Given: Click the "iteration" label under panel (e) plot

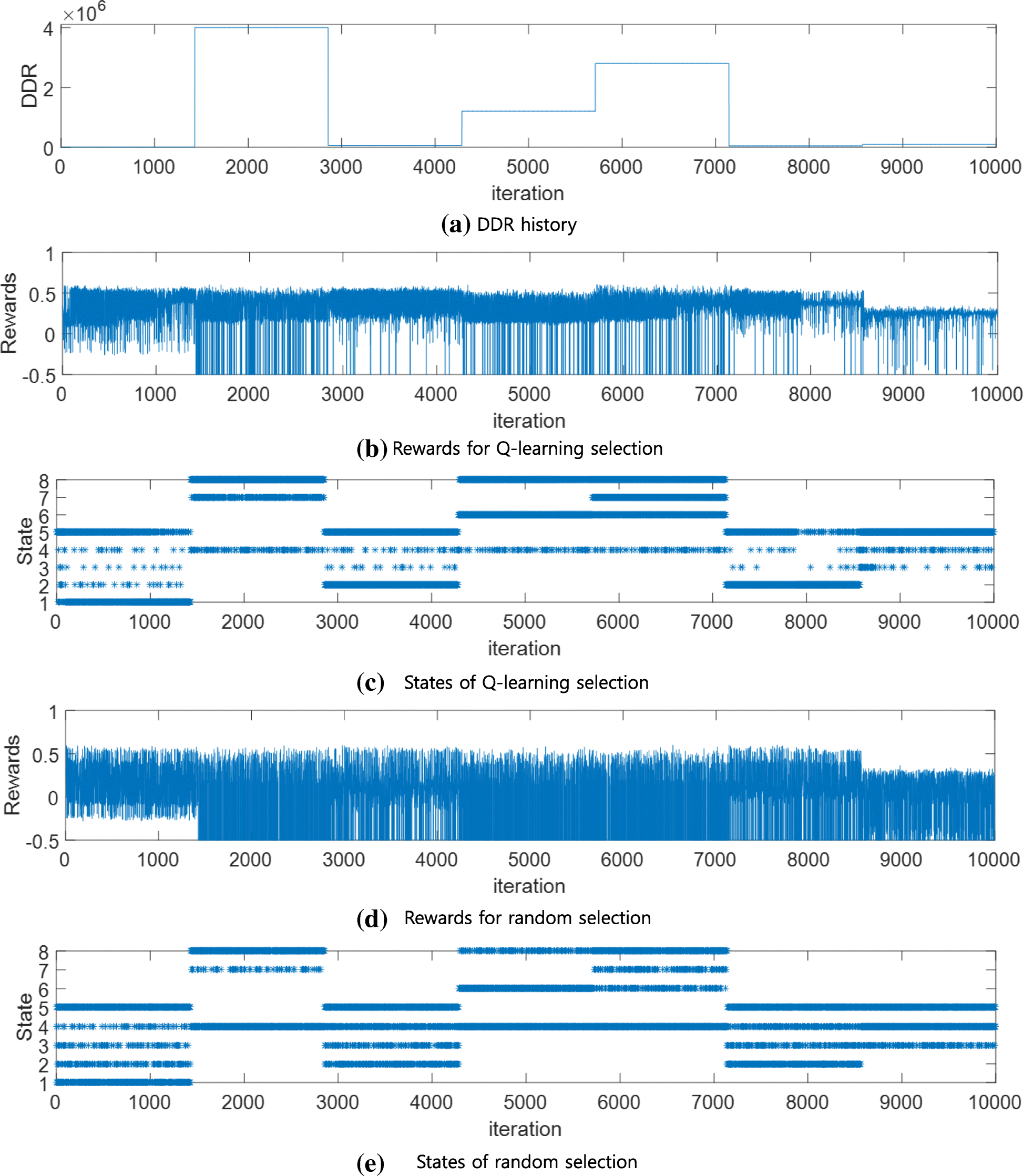Looking at the screenshot, I should click(x=525, y=1129).
